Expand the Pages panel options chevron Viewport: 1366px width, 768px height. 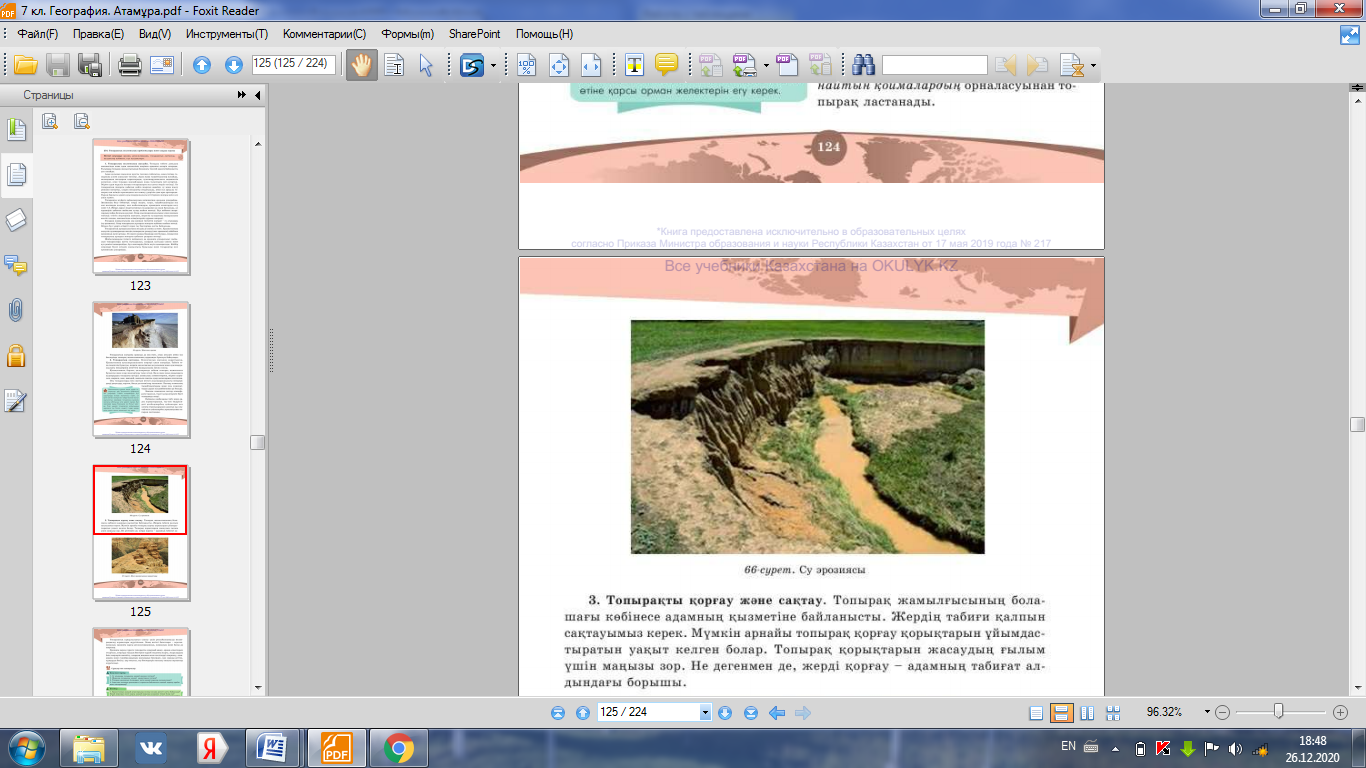(242, 95)
